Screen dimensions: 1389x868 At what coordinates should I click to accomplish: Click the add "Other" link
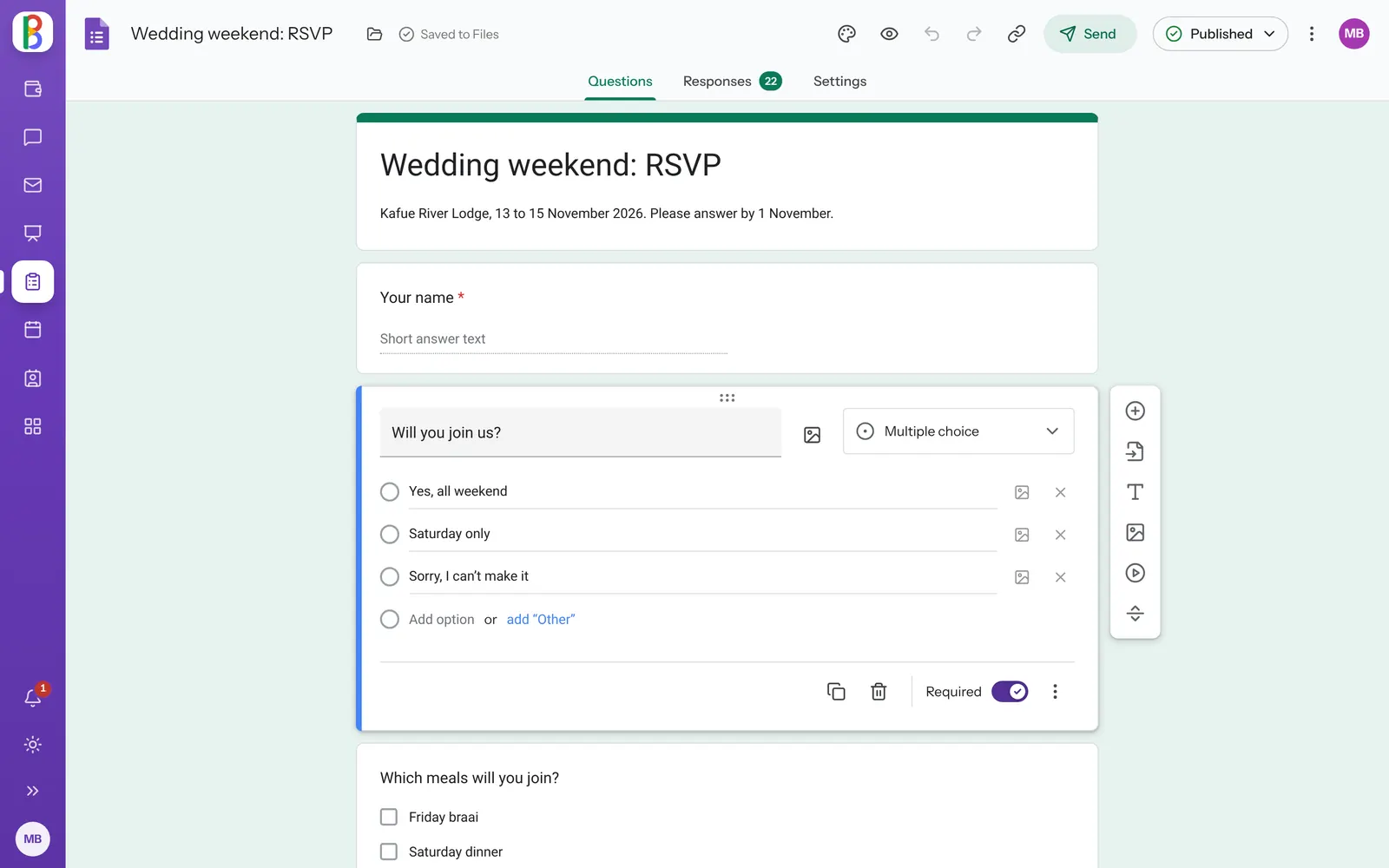[x=541, y=620]
